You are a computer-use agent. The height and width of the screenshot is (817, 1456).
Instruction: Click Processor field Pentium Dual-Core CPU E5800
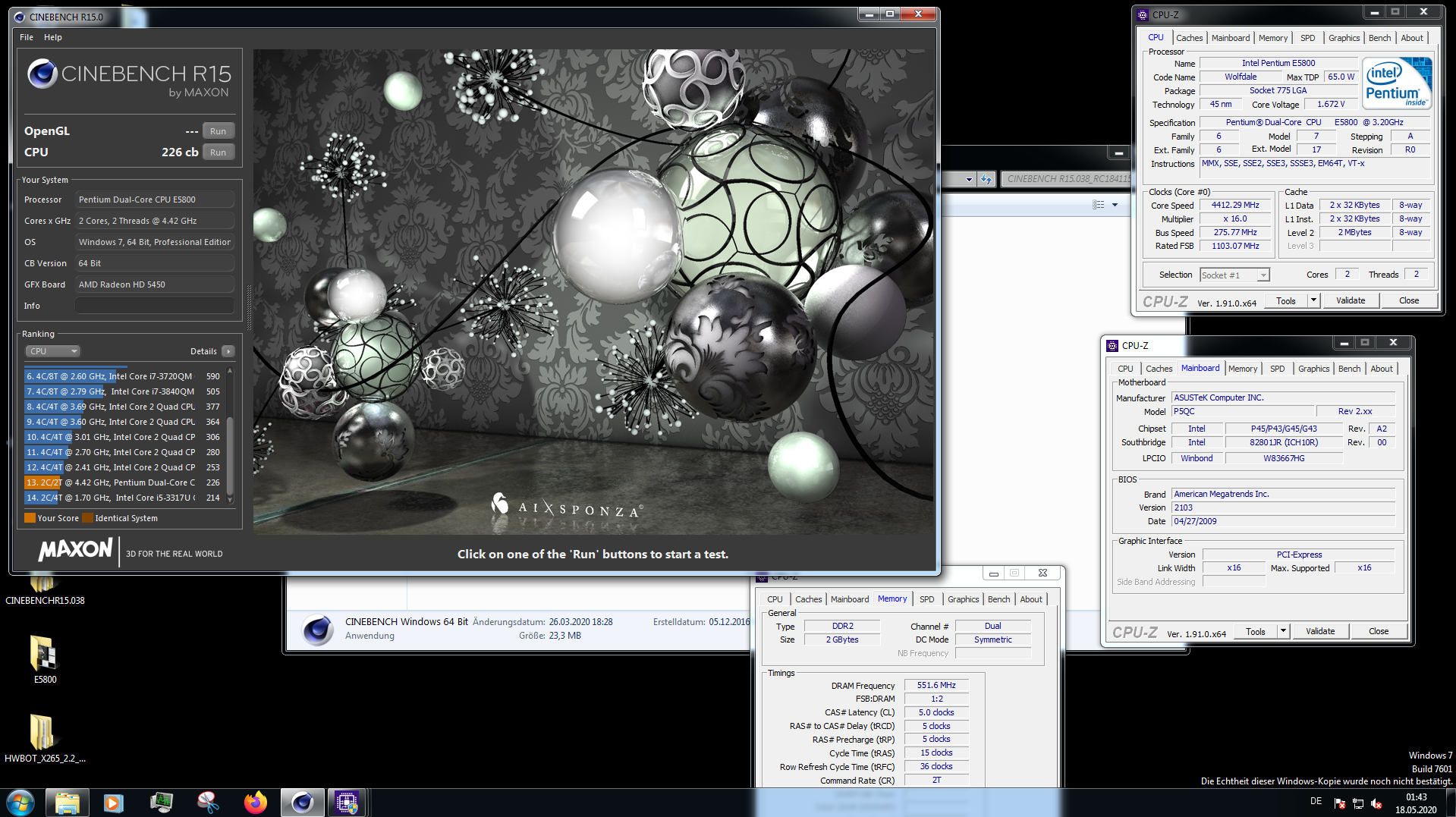(155, 200)
